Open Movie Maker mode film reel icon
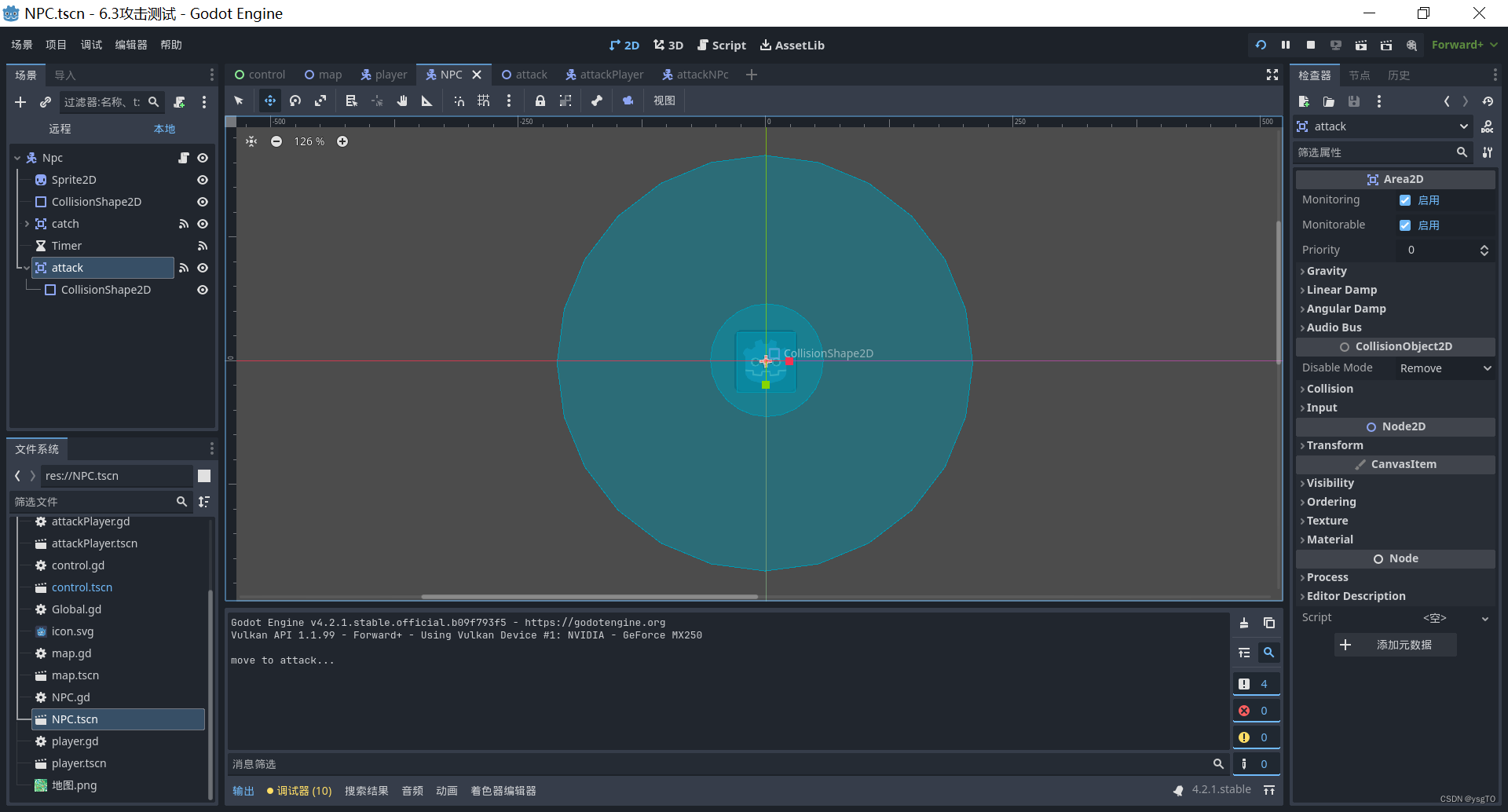Viewport: 1508px width, 812px height. click(1411, 45)
